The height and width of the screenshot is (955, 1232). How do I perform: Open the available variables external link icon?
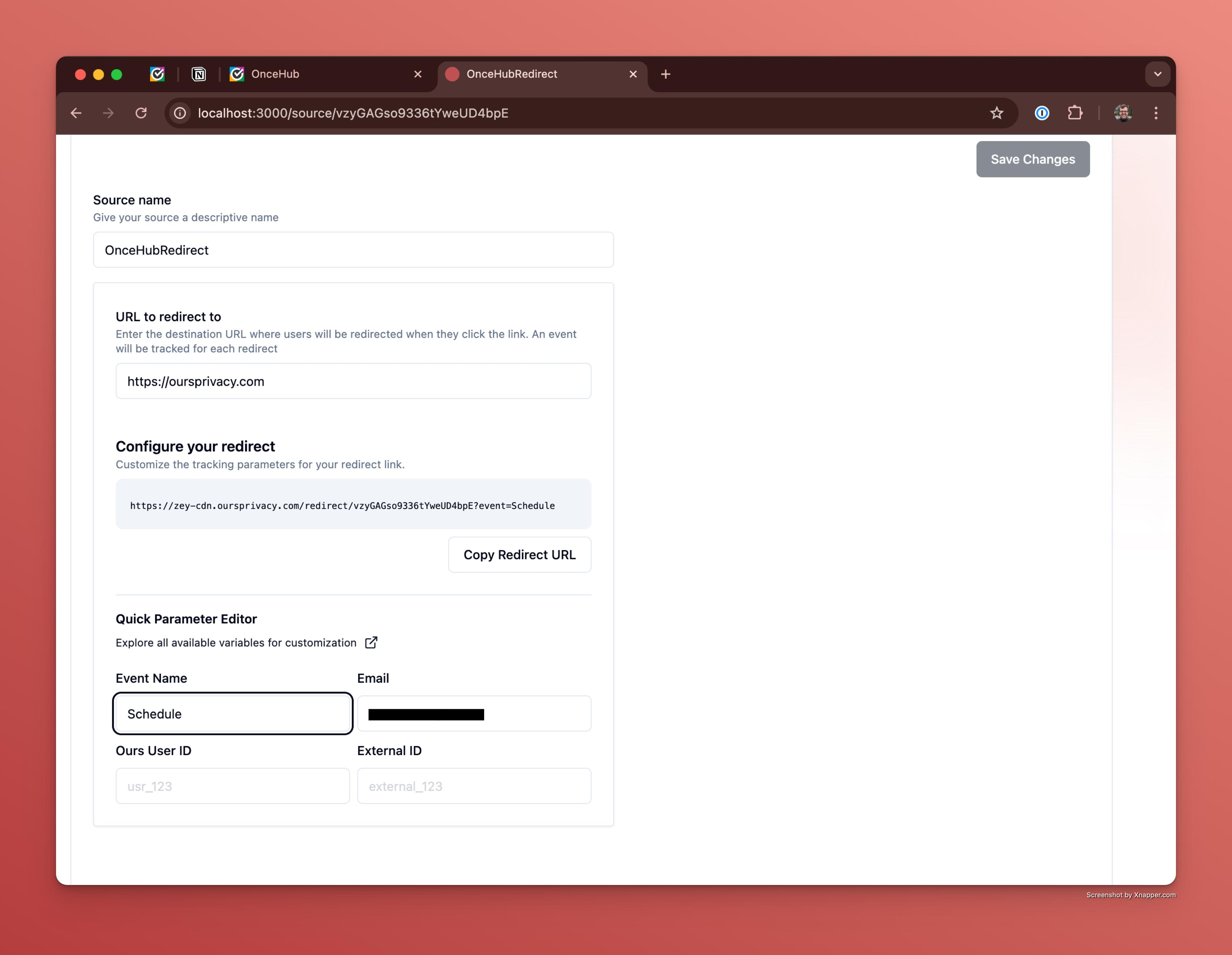pyautogui.click(x=371, y=642)
